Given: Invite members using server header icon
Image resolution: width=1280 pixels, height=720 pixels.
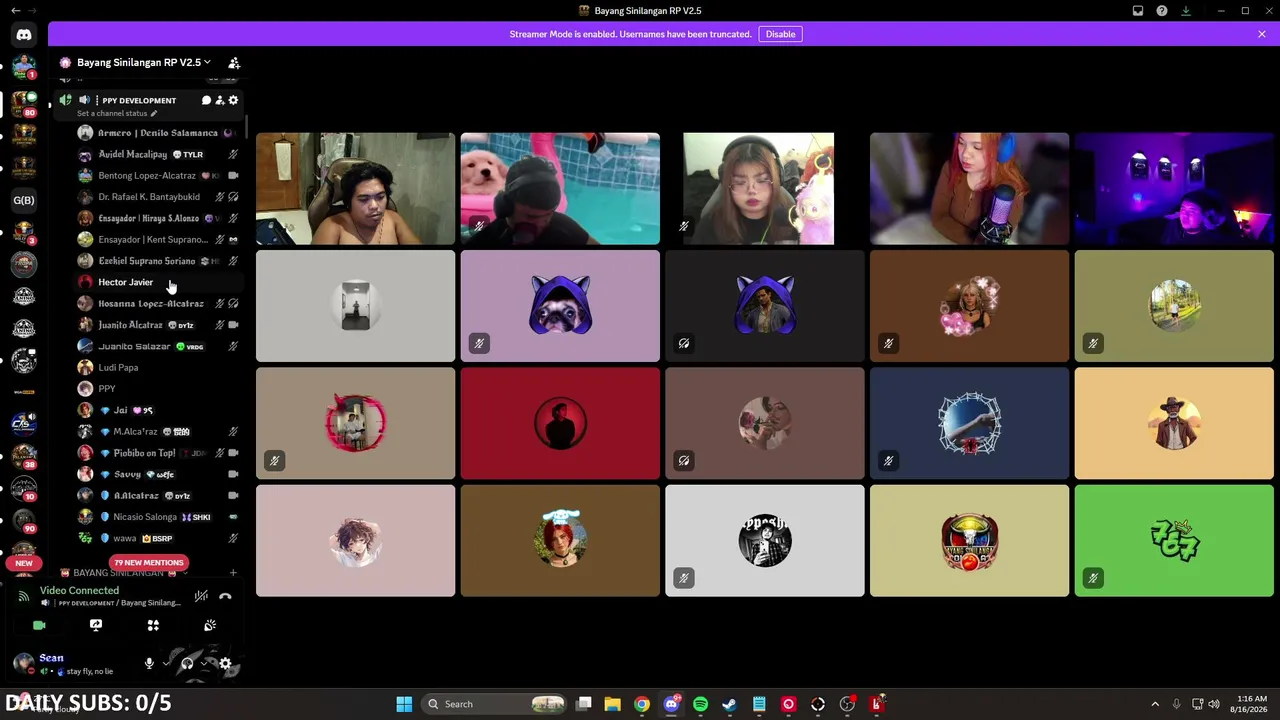Looking at the screenshot, I should click(x=234, y=62).
